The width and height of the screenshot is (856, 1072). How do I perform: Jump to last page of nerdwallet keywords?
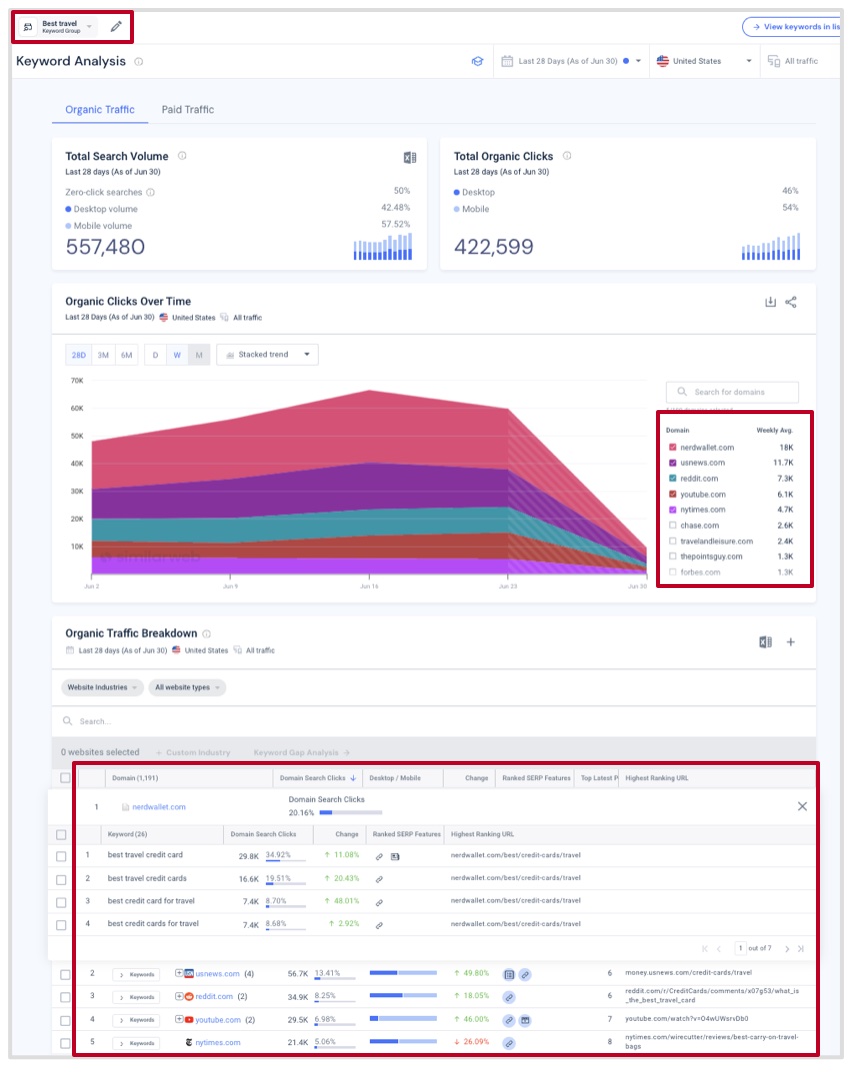coord(801,949)
